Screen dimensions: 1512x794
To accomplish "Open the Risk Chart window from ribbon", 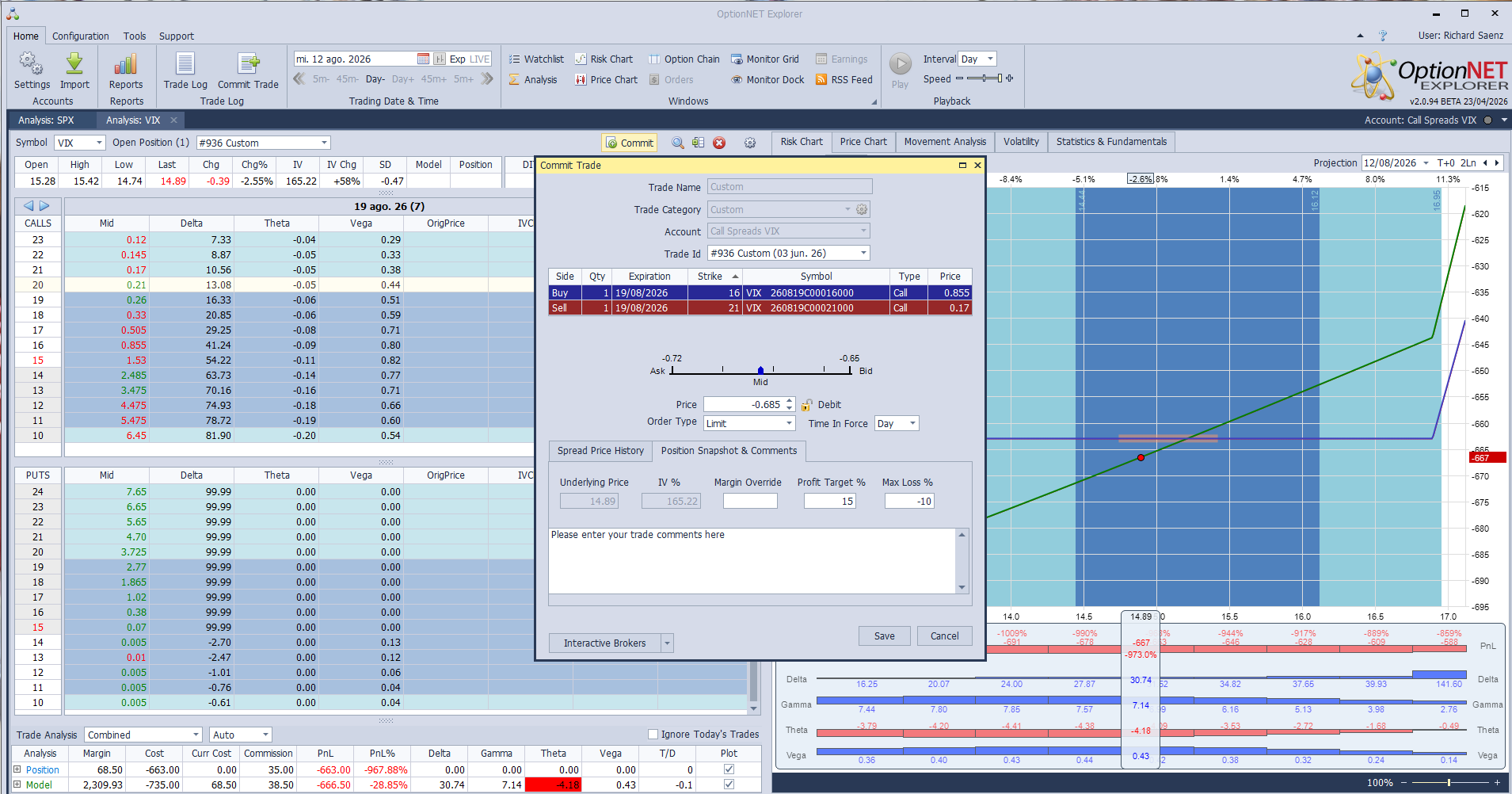I will click(604, 59).
